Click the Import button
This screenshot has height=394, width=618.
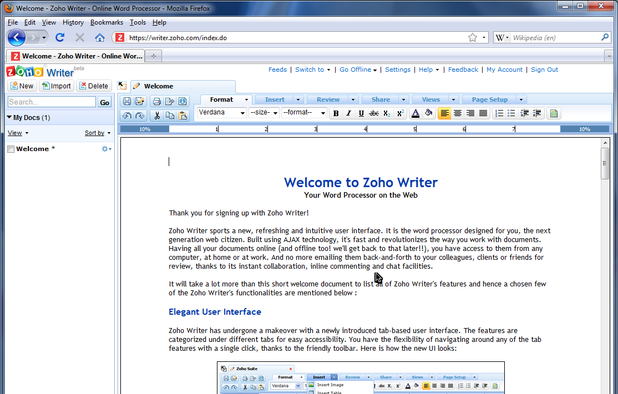[56, 86]
